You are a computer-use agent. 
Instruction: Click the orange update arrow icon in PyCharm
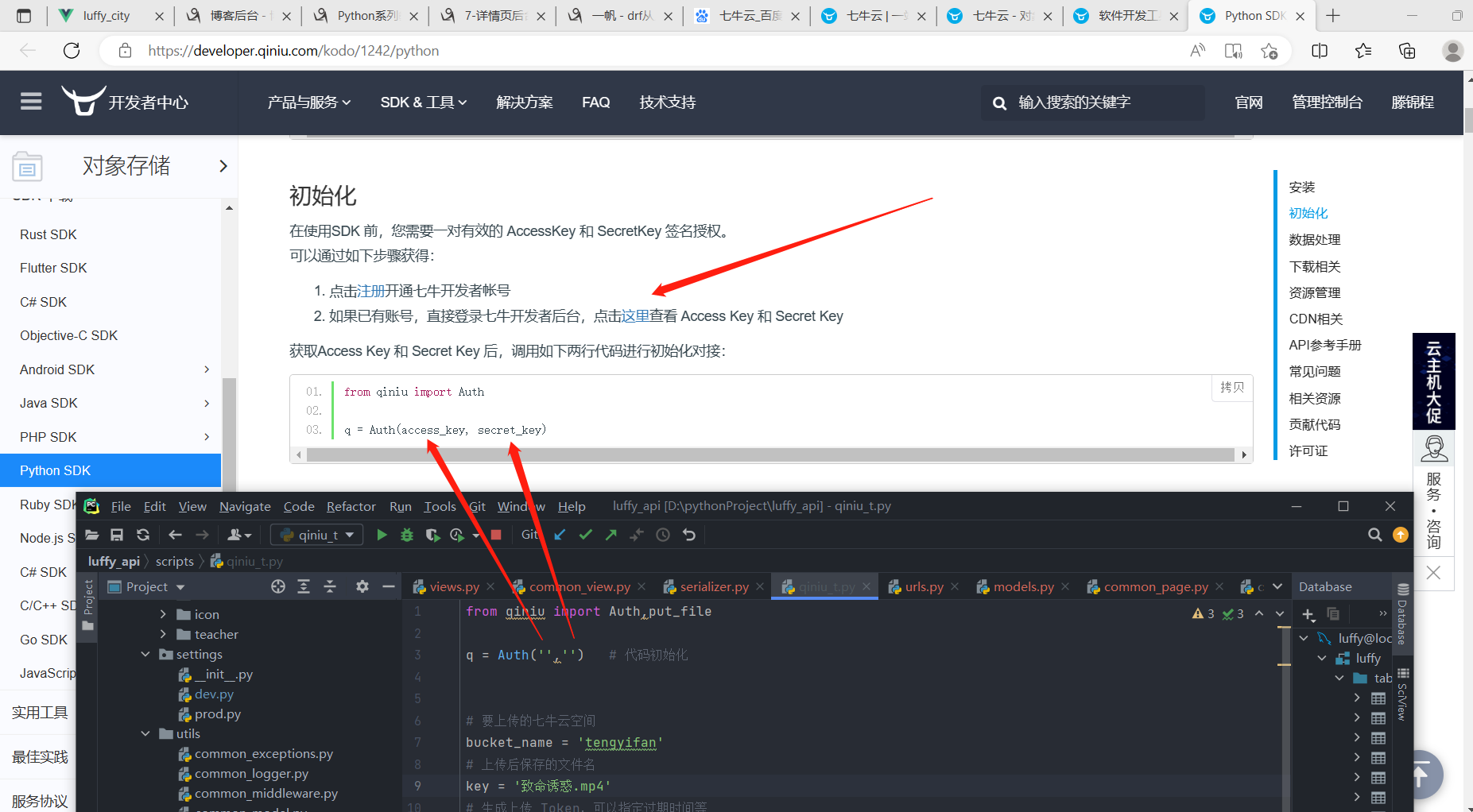(x=1401, y=535)
